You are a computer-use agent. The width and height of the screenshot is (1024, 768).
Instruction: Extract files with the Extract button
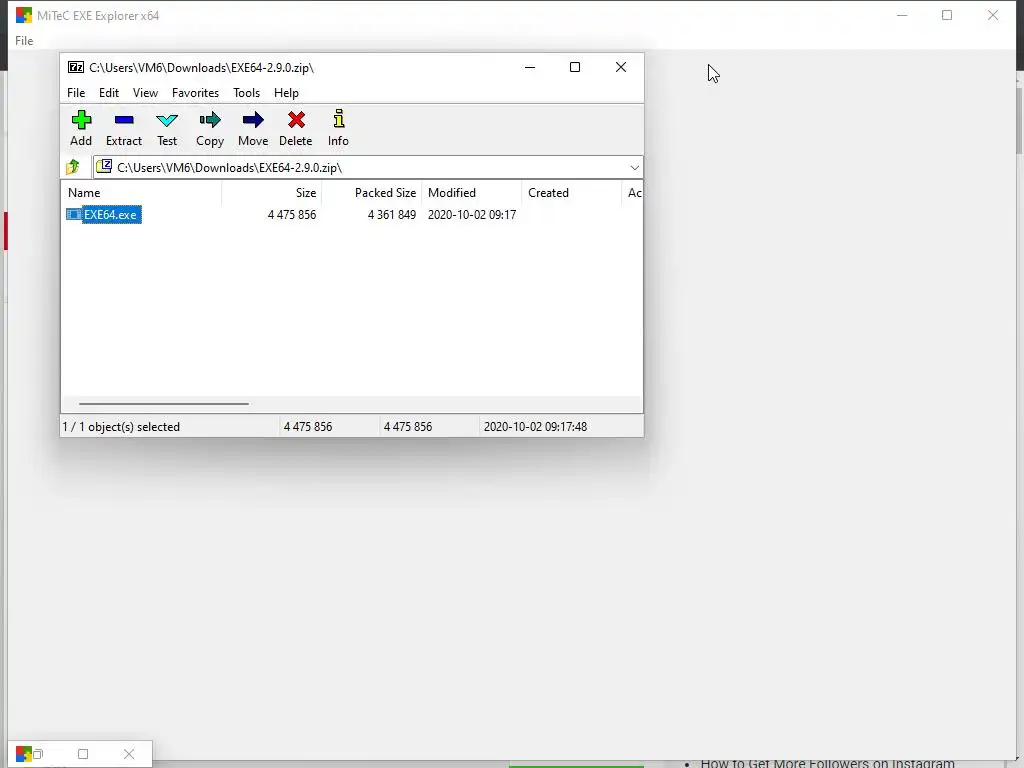point(123,129)
